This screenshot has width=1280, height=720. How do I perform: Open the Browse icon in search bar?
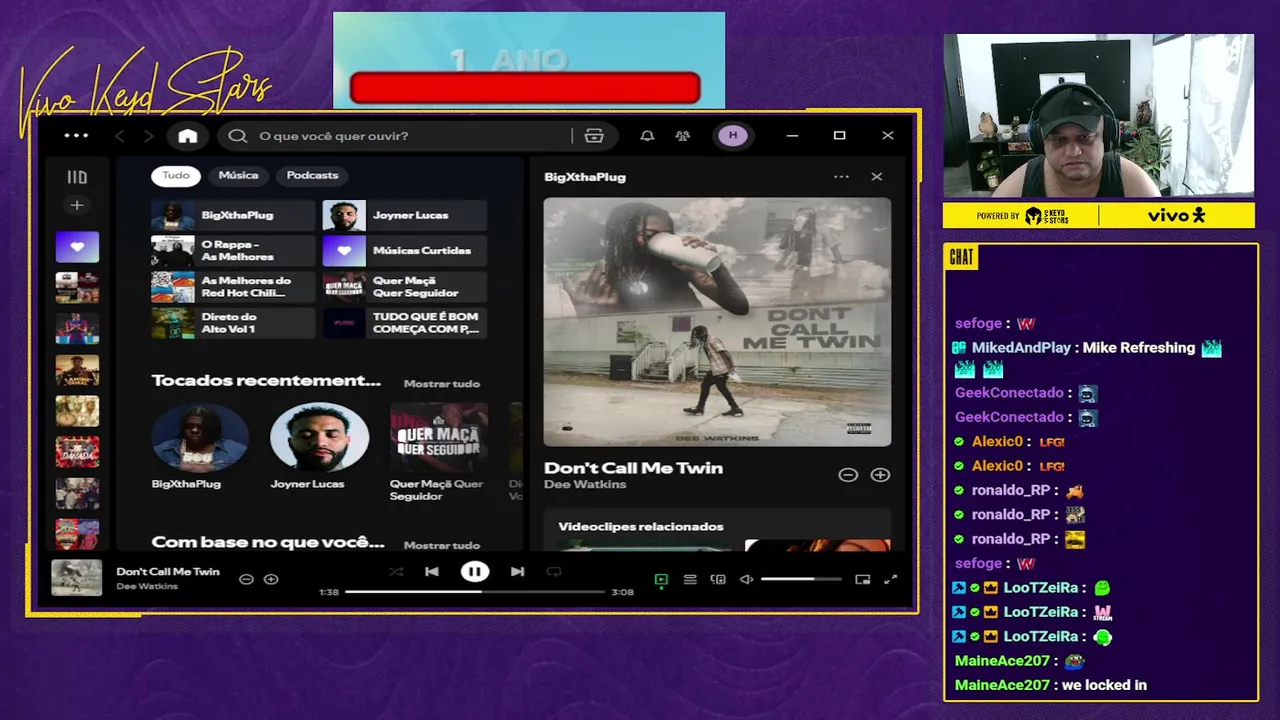point(594,136)
